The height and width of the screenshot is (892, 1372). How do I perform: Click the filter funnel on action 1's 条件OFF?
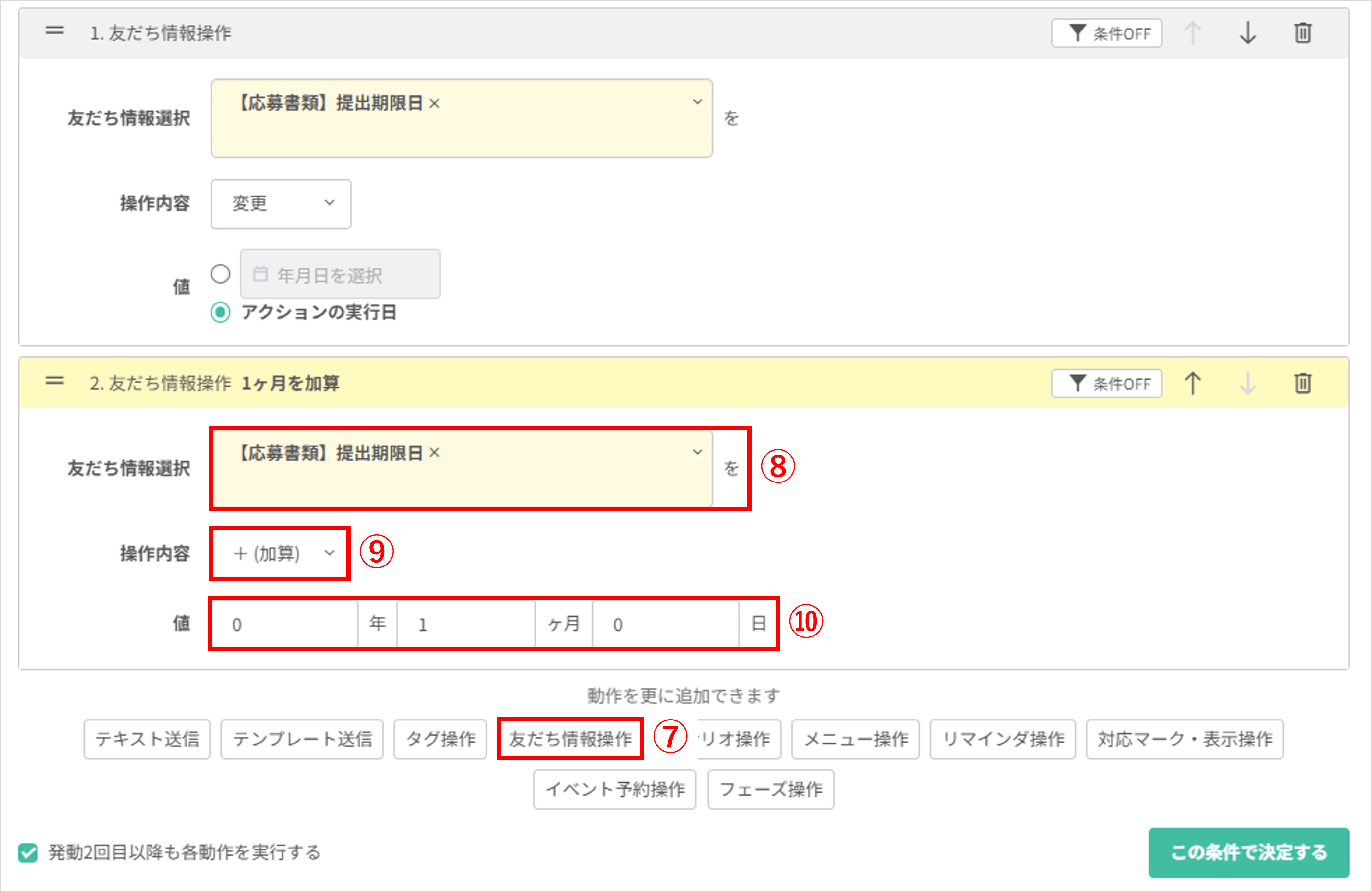point(1077,33)
